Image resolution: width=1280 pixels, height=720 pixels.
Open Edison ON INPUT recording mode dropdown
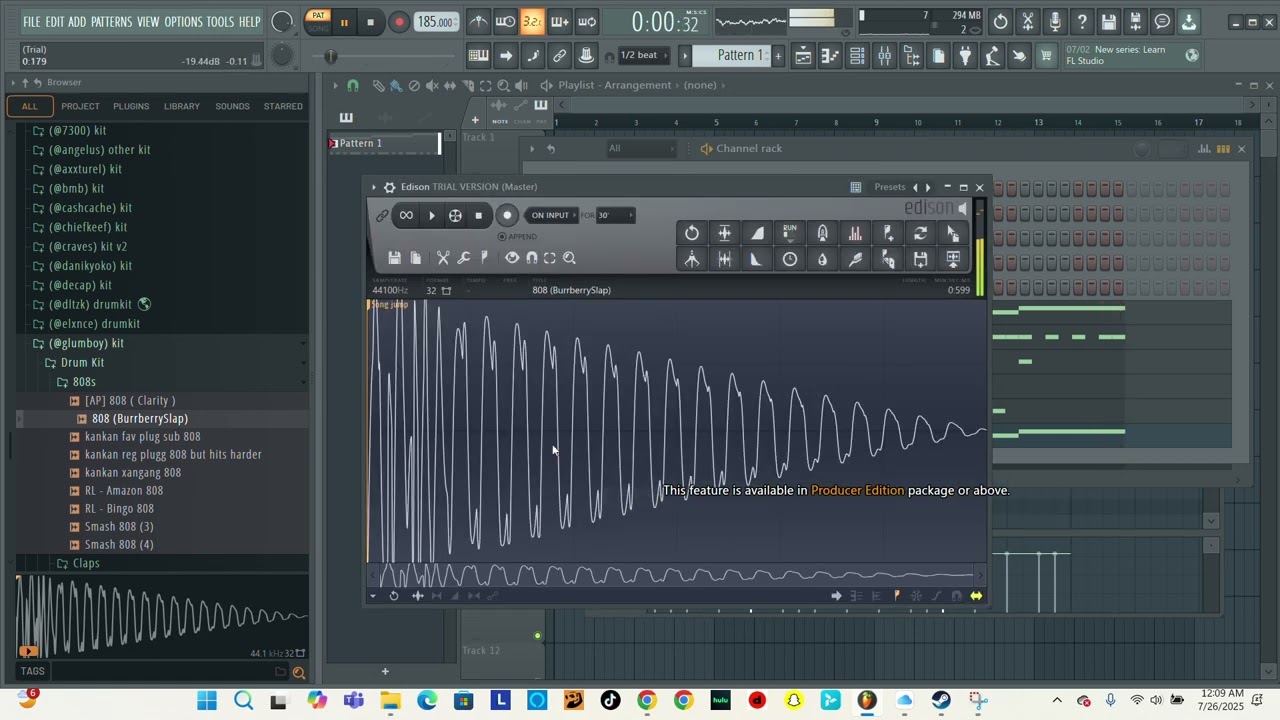point(550,215)
